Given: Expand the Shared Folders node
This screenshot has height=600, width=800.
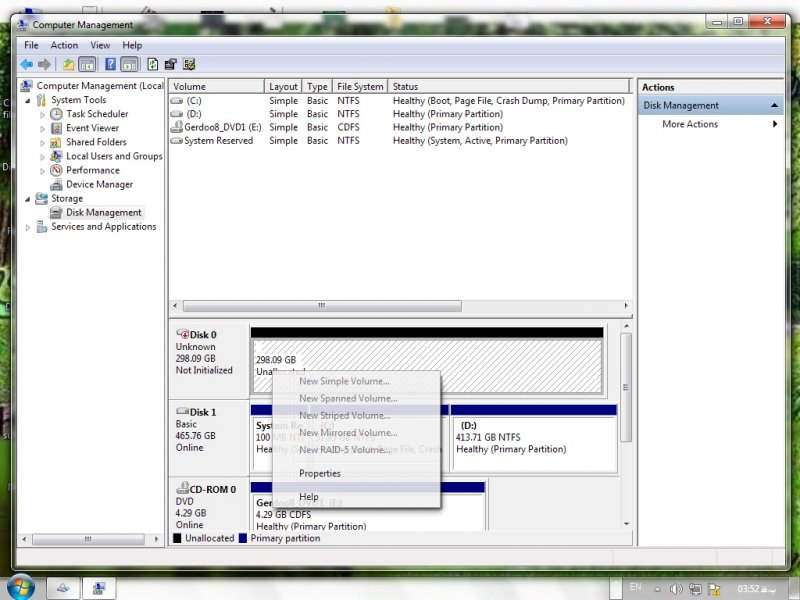Looking at the screenshot, I should tap(42, 143).
